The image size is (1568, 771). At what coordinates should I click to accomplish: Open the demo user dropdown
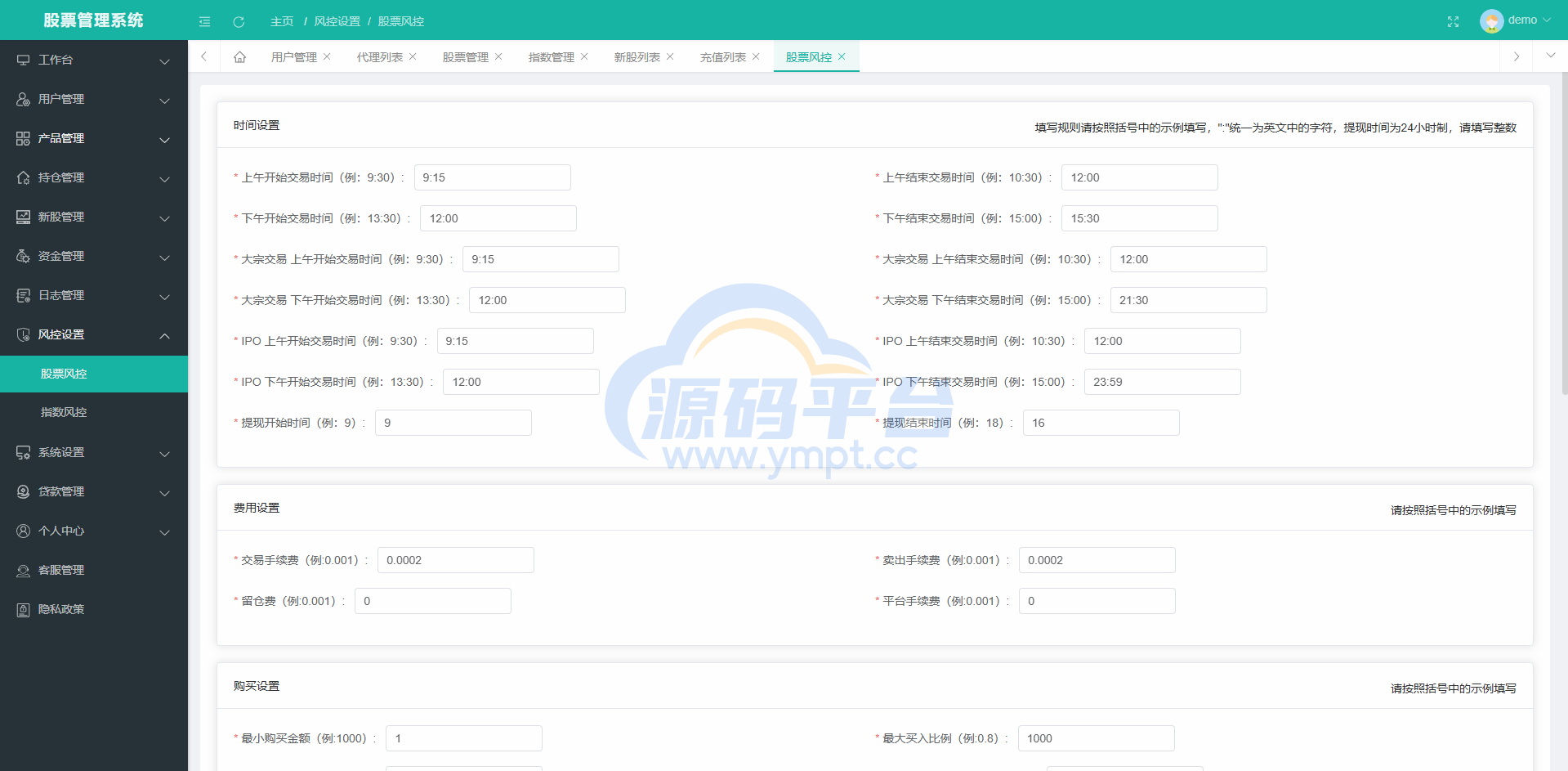point(1516,20)
